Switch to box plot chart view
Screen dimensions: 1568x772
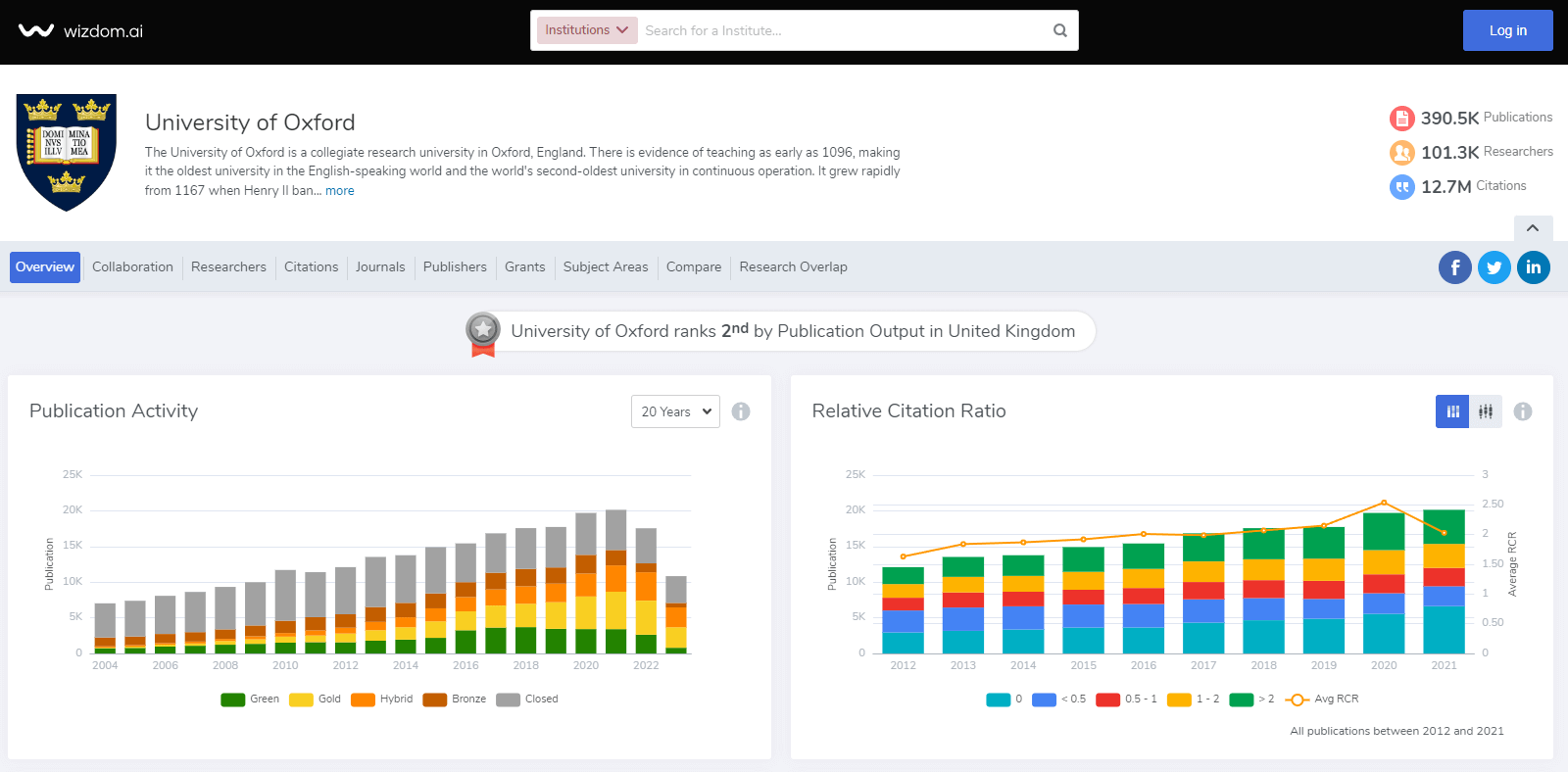point(1486,411)
